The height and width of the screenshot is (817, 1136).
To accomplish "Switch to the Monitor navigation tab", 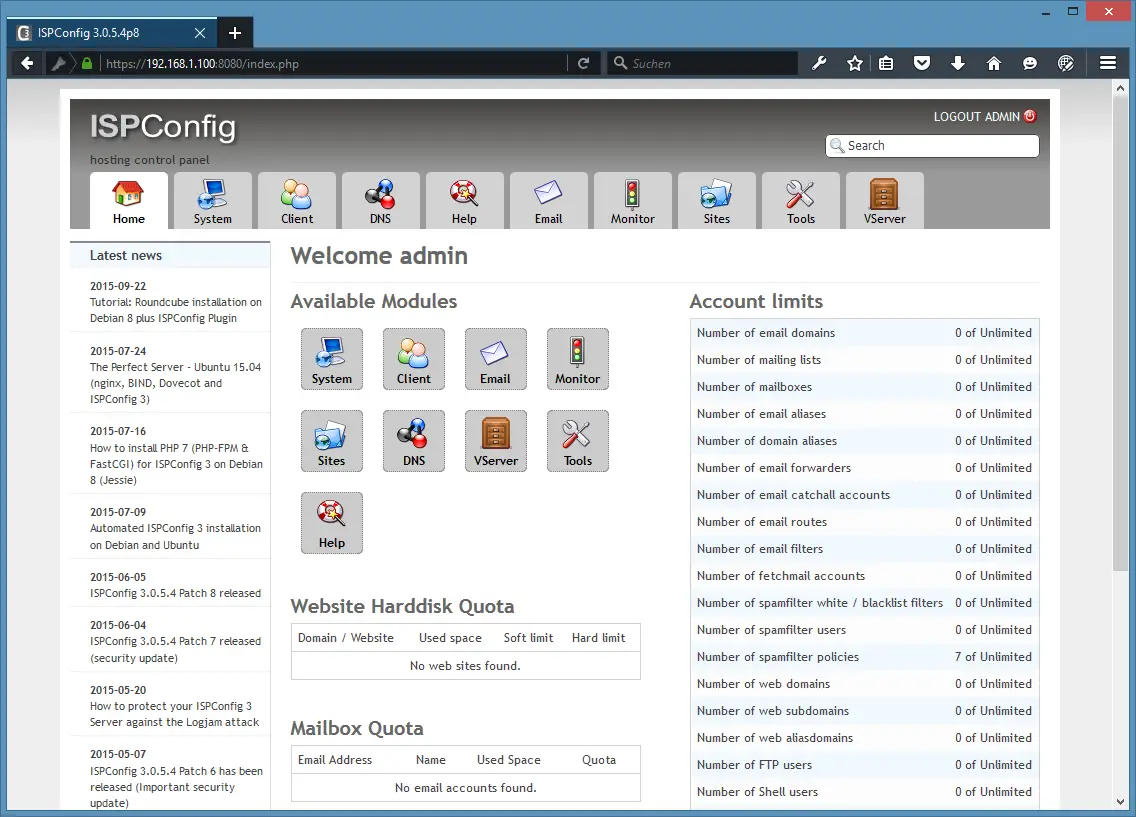I will point(632,201).
